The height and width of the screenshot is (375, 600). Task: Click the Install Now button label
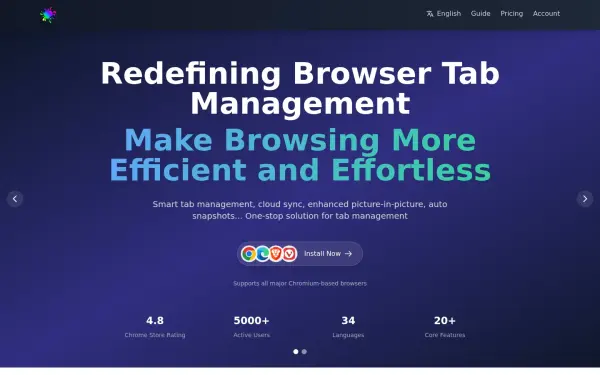322,254
